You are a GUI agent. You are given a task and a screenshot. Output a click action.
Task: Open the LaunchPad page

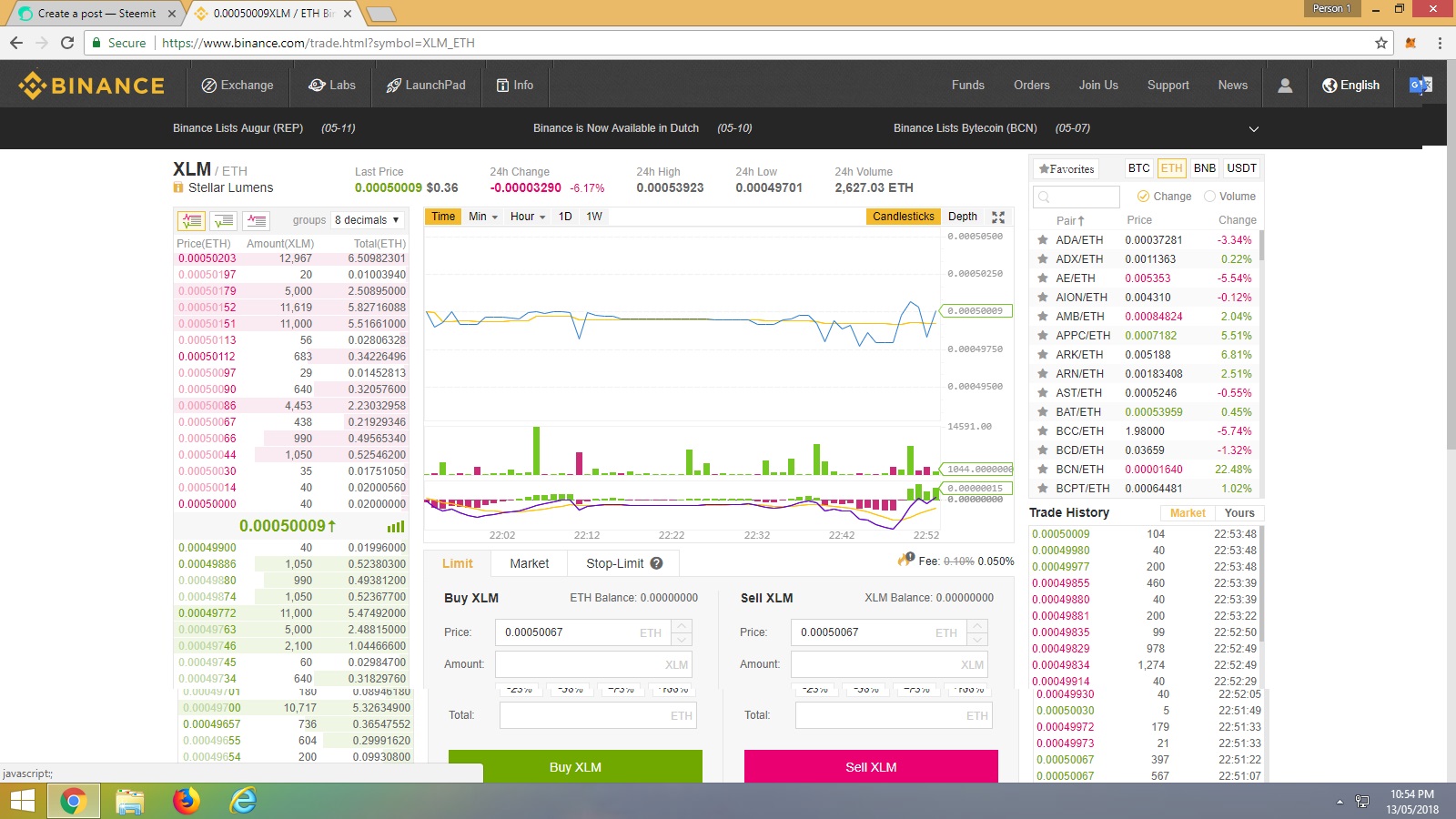(x=426, y=86)
